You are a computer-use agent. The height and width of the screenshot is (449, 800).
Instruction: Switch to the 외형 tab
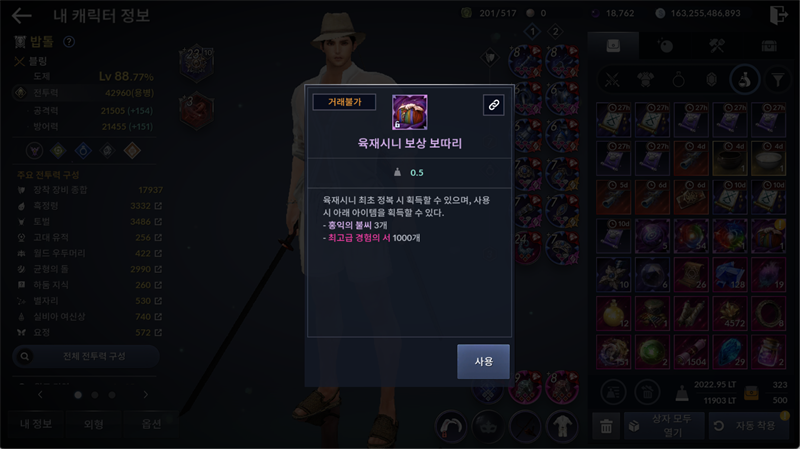pos(93,424)
